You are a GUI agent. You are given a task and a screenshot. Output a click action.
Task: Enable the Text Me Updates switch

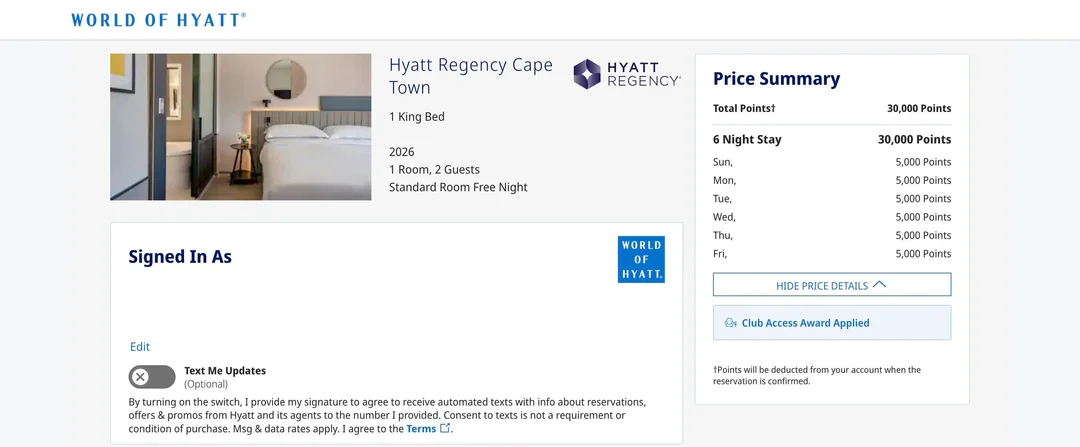tap(152, 377)
